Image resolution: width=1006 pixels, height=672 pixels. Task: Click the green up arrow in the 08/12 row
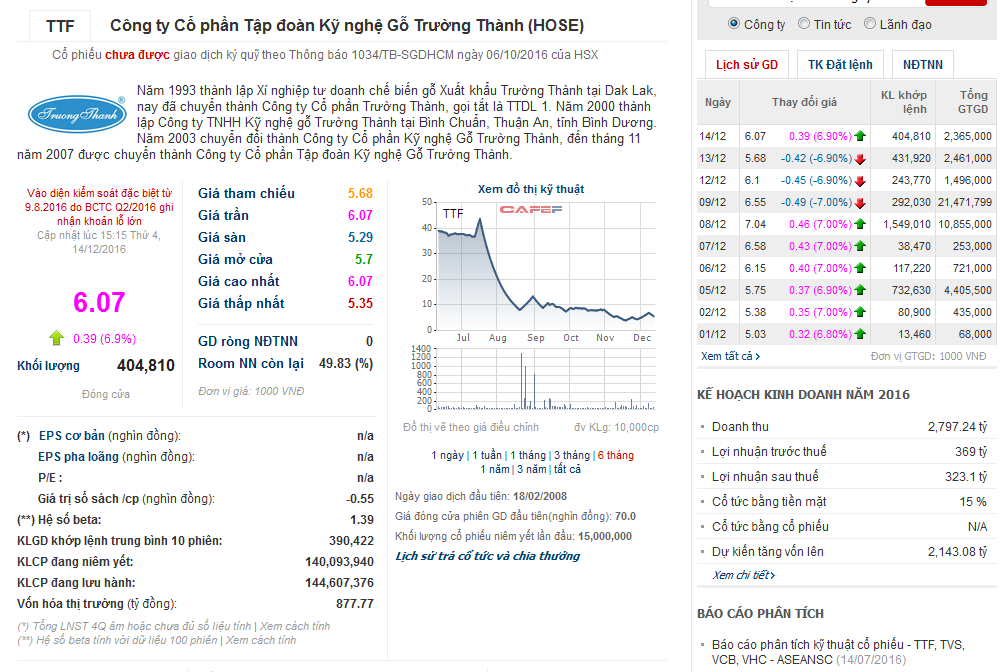pyautogui.click(x=860, y=224)
